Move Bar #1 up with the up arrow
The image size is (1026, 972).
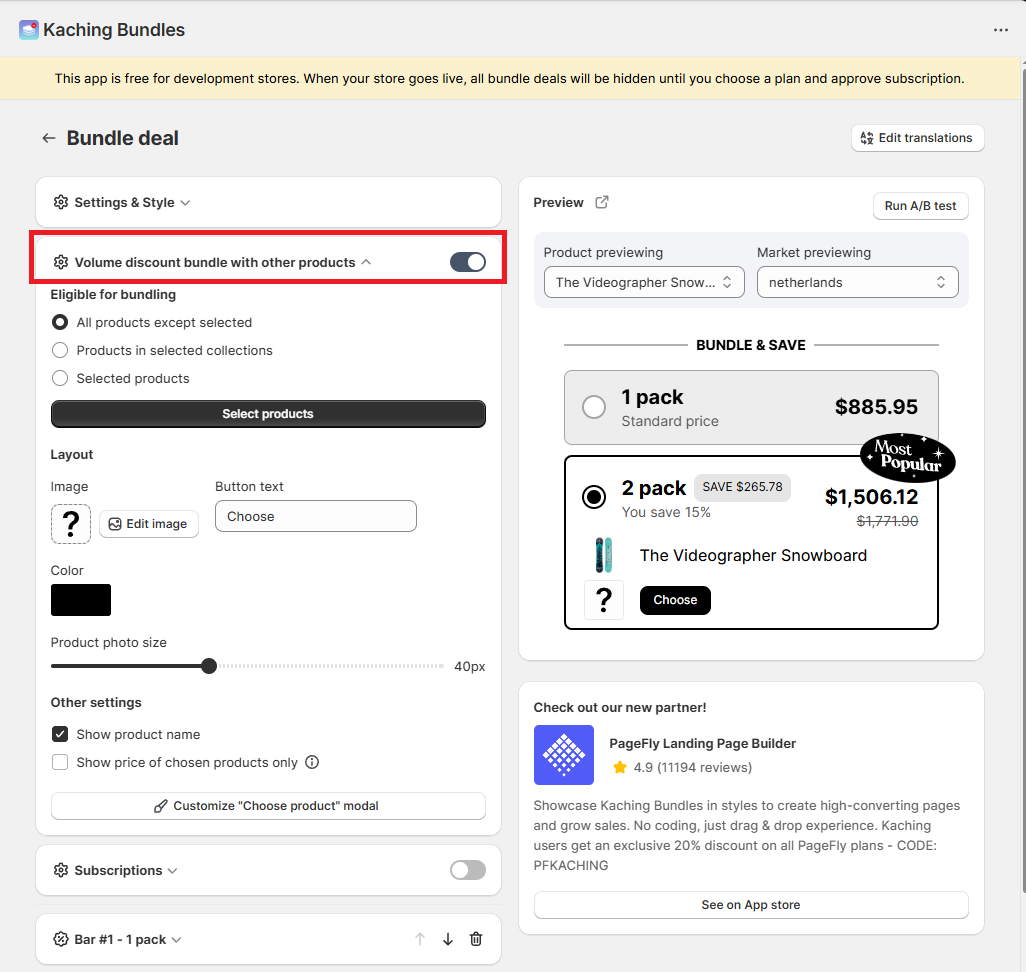[x=420, y=939]
